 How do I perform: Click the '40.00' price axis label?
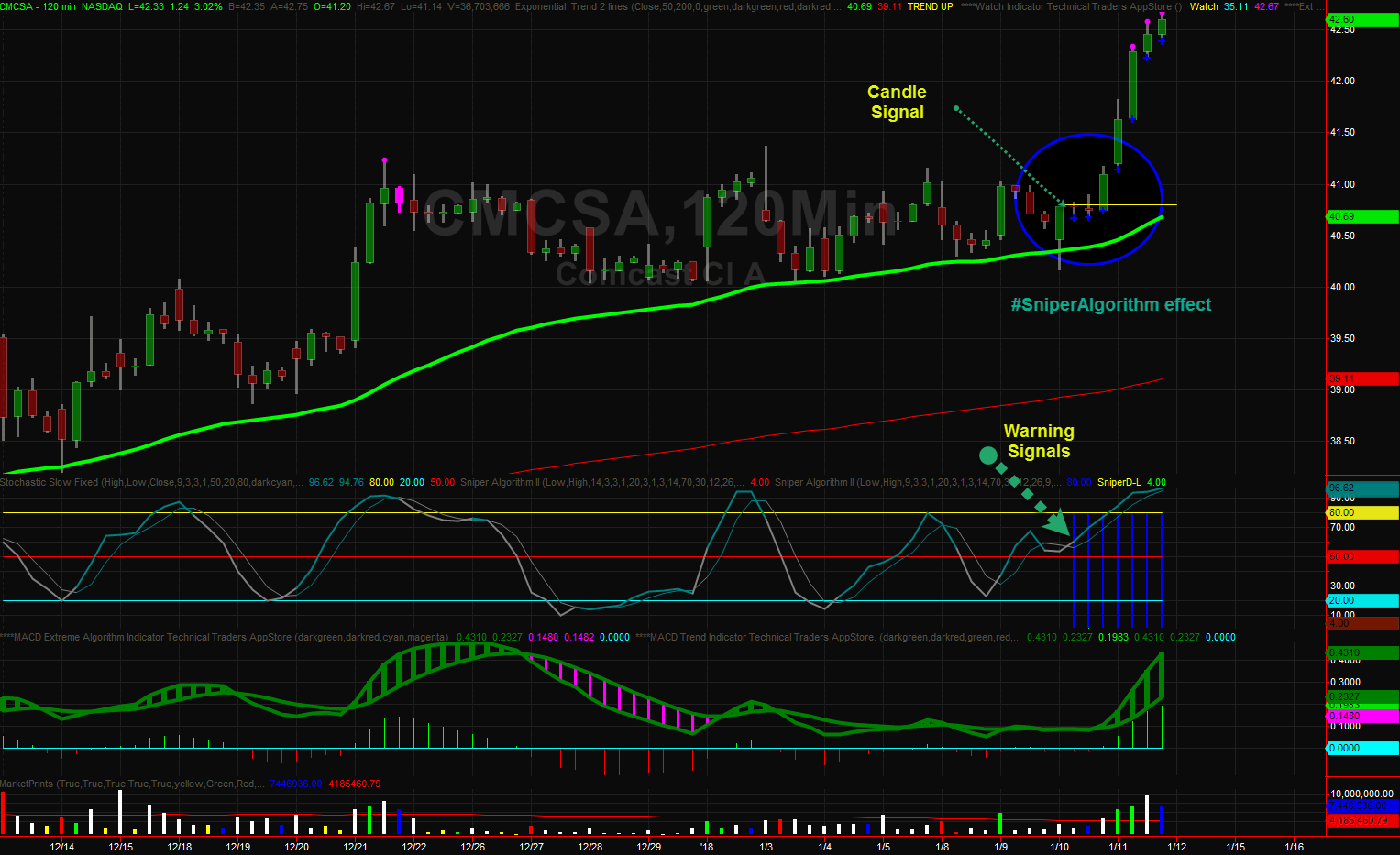[x=1342, y=287]
